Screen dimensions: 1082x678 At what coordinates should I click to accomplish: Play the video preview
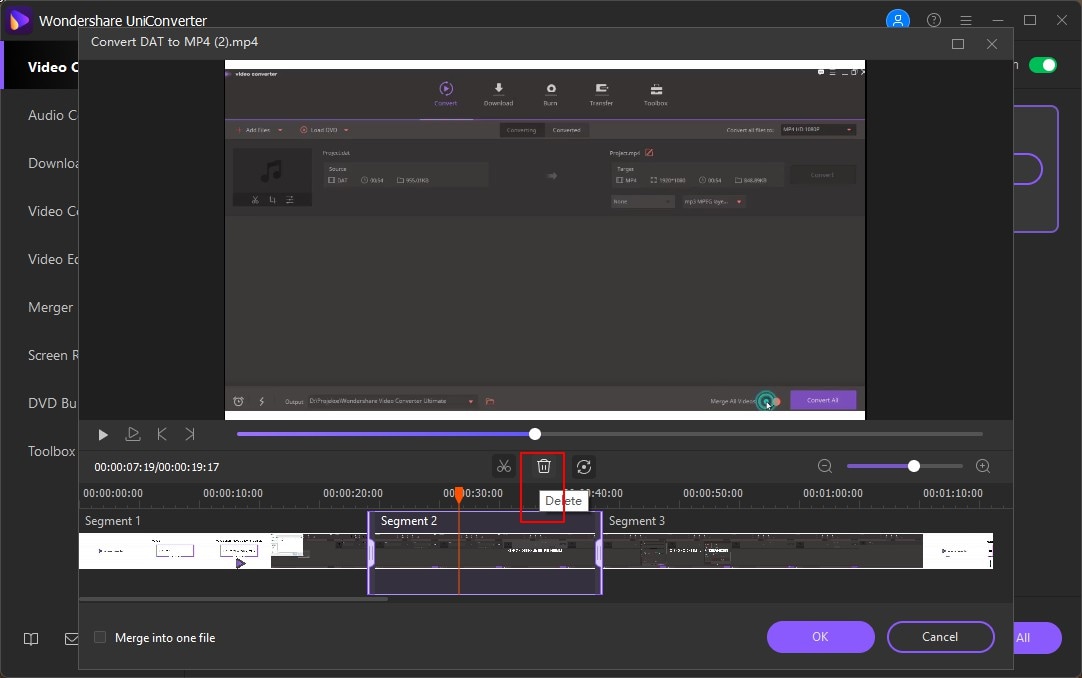(x=103, y=435)
